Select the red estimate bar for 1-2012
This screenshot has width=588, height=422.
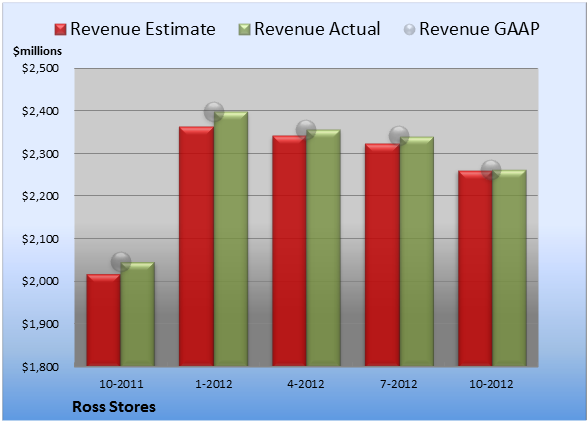point(196,246)
